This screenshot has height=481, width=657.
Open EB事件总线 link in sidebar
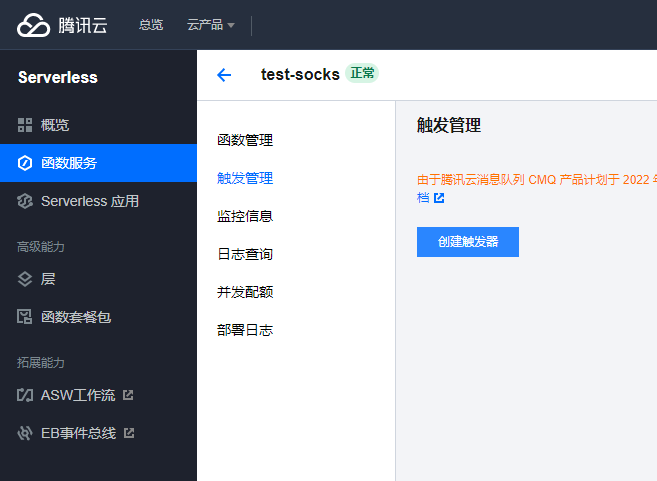pyautogui.click(x=98, y=433)
